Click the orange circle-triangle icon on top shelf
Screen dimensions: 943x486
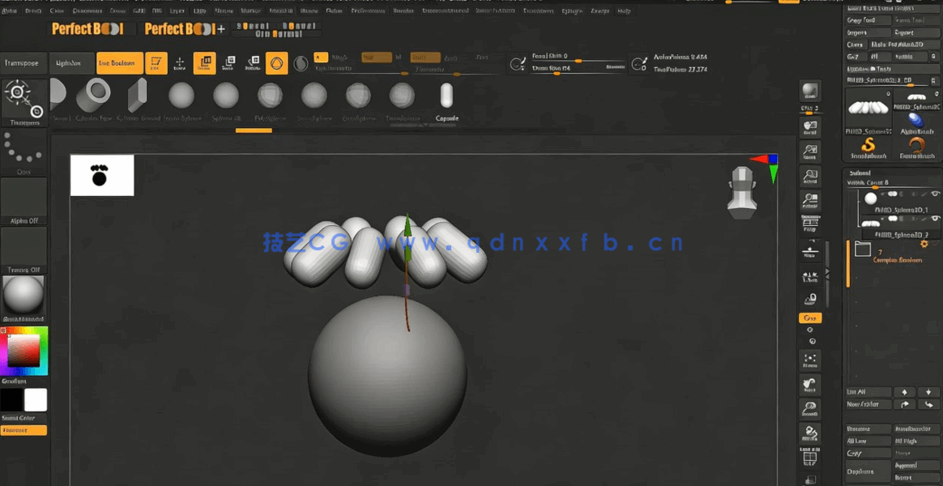pyautogui.click(x=277, y=63)
